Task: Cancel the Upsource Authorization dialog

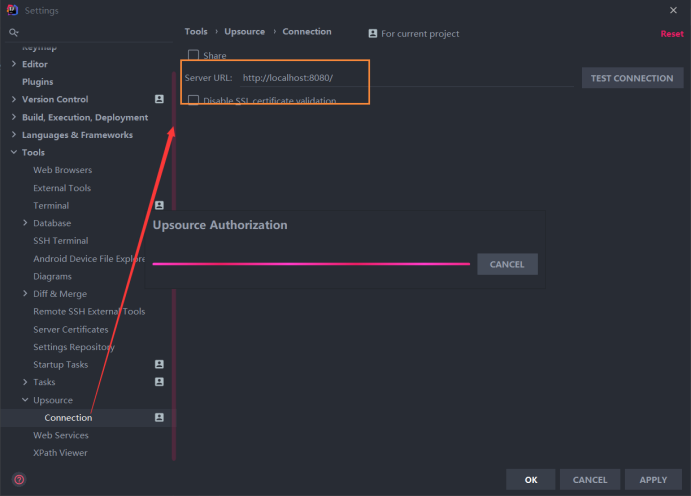Action: tap(507, 264)
